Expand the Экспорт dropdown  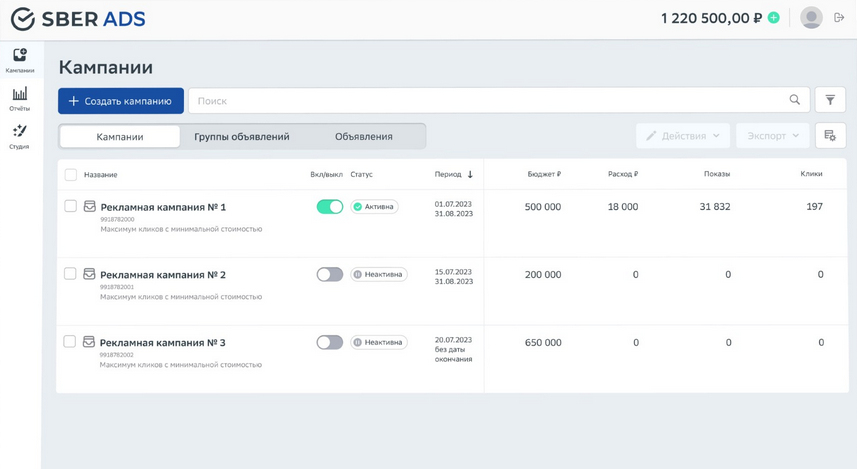[x=772, y=136]
